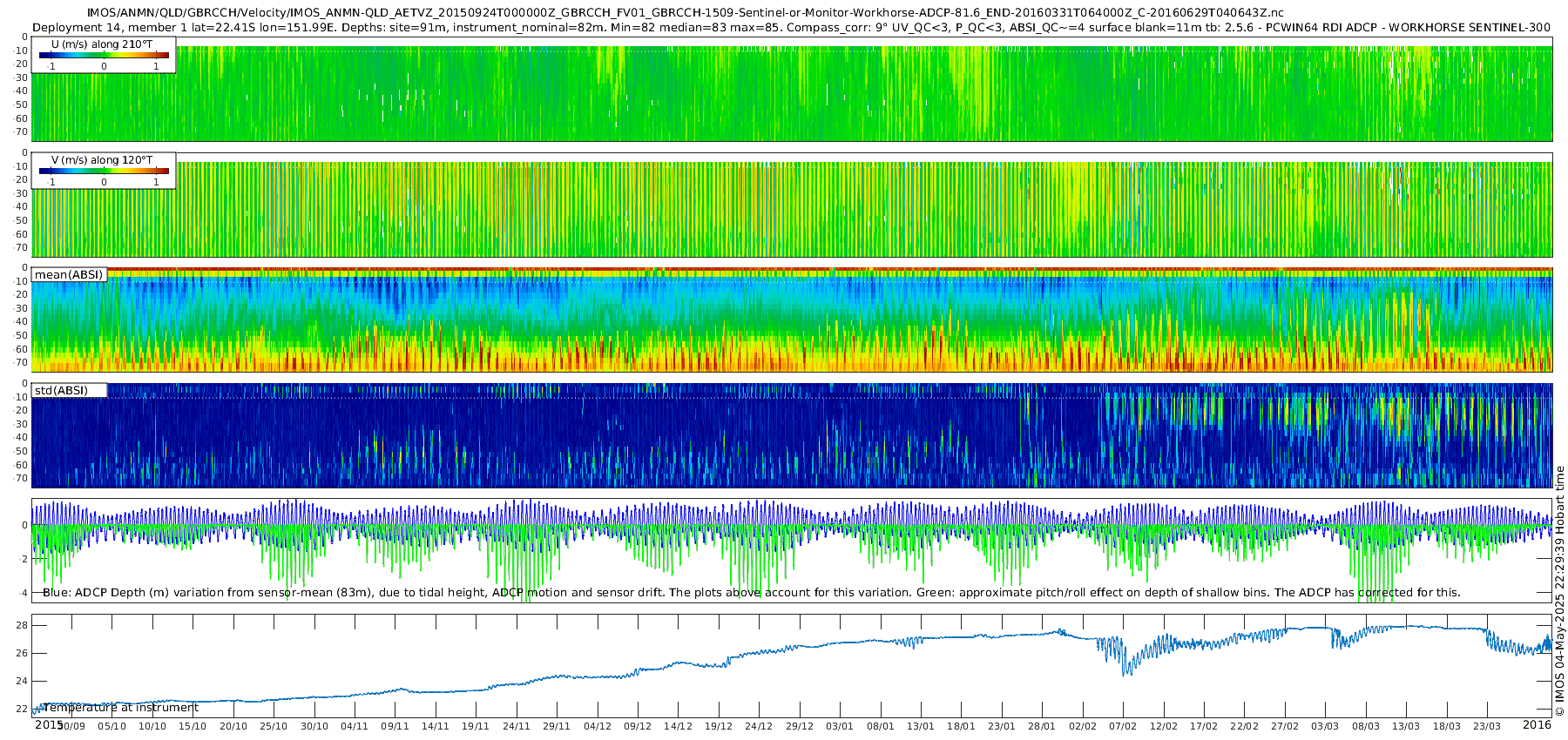Image resolution: width=1568 pixels, height=740 pixels.
Task: Click the 2015 year label at axis start
Action: pos(48,724)
